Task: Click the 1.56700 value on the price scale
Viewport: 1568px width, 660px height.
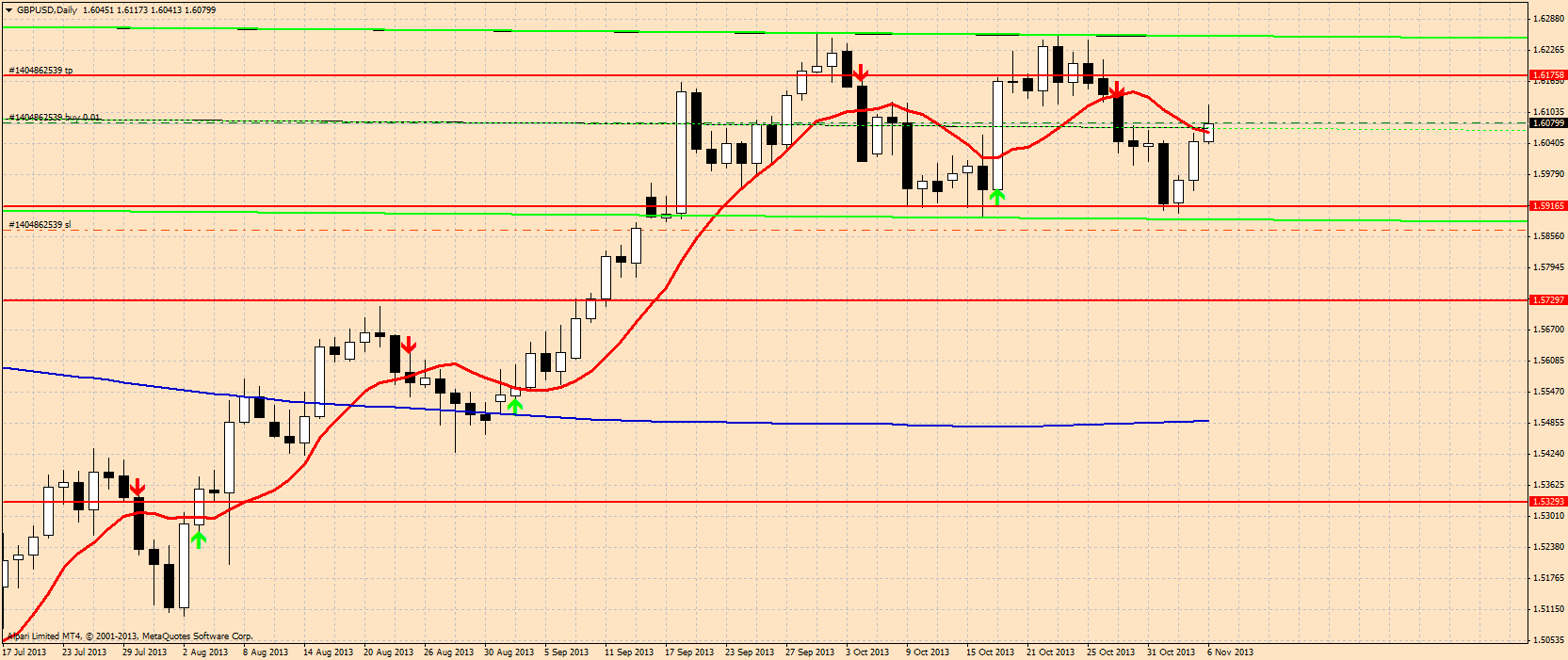Action: pyautogui.click(x=1549, y=330)
